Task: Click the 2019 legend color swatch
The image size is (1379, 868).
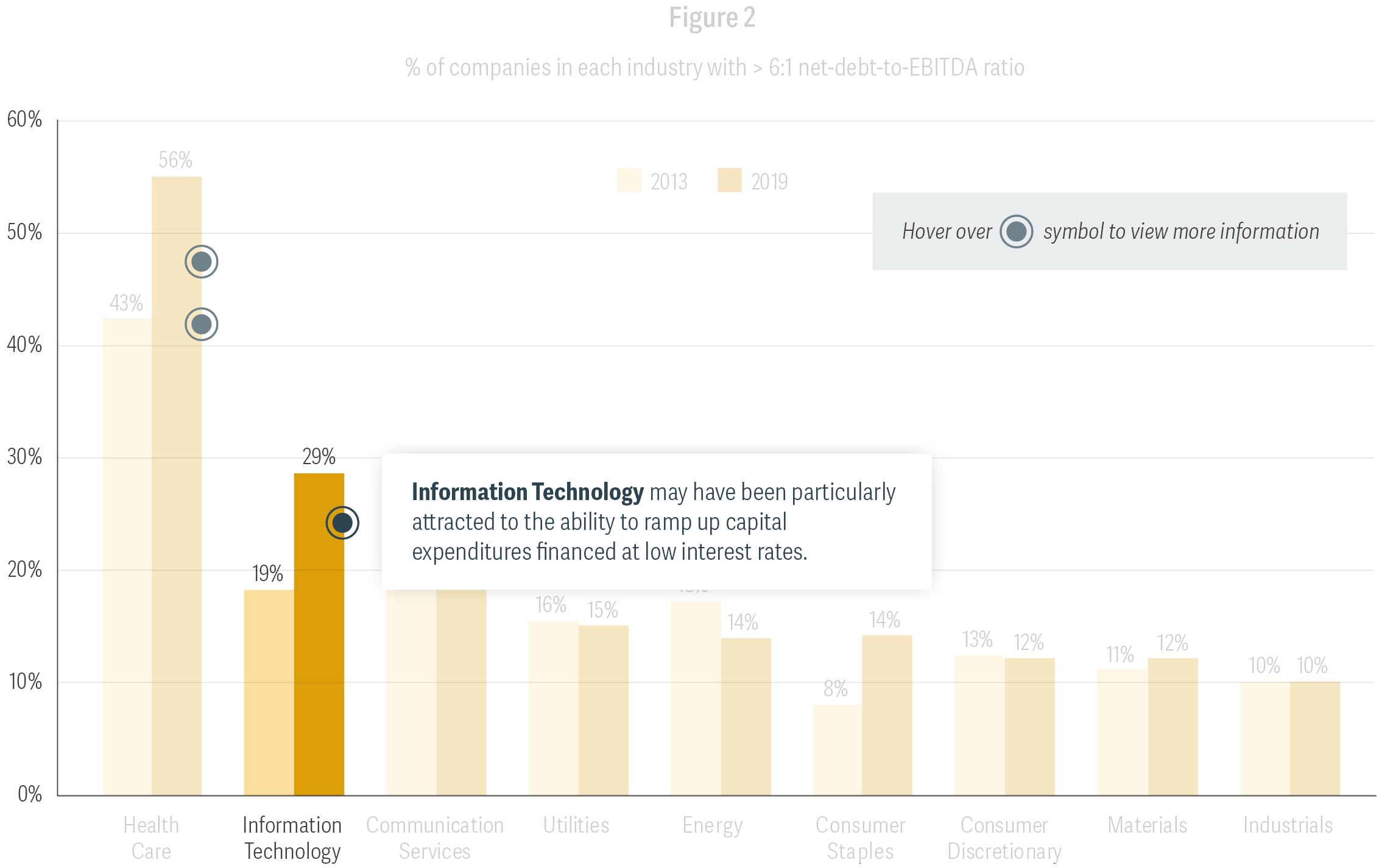Action: 729,180
